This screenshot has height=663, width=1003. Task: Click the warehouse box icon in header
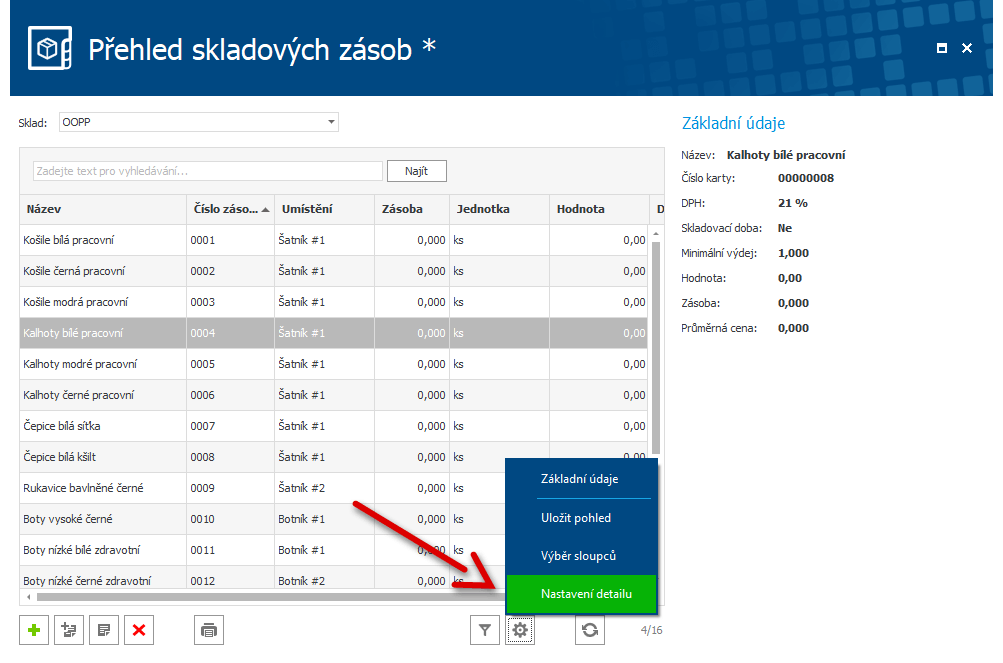(50, 48)
